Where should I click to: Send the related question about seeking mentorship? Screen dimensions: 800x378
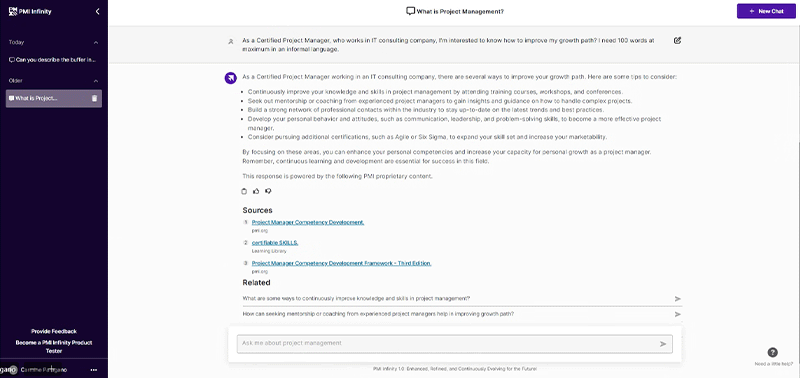coord(678,314)
